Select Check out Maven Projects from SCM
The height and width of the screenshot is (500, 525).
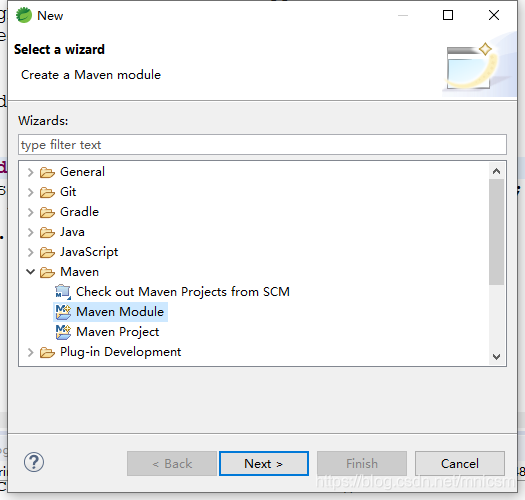coord(183,292)
